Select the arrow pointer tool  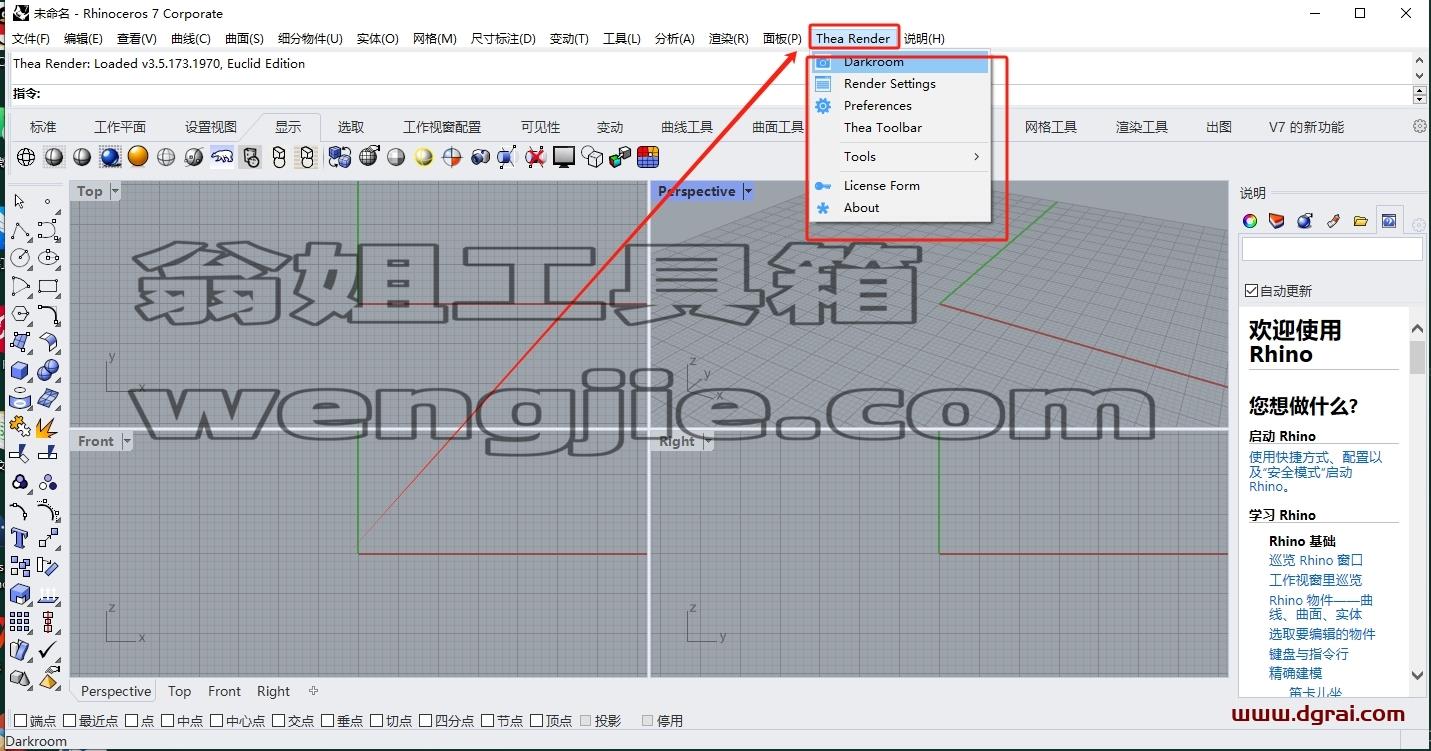(19, 202)
